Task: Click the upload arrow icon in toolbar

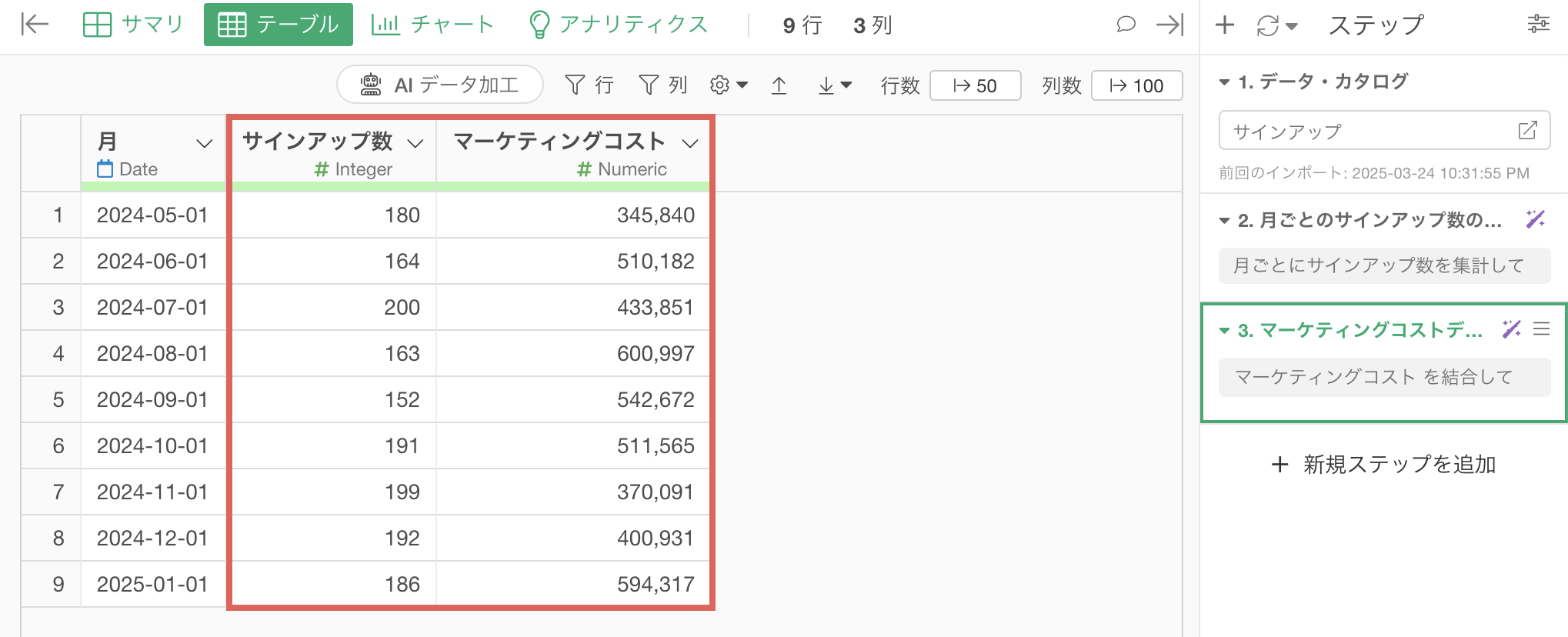Action: click(779, 85)
